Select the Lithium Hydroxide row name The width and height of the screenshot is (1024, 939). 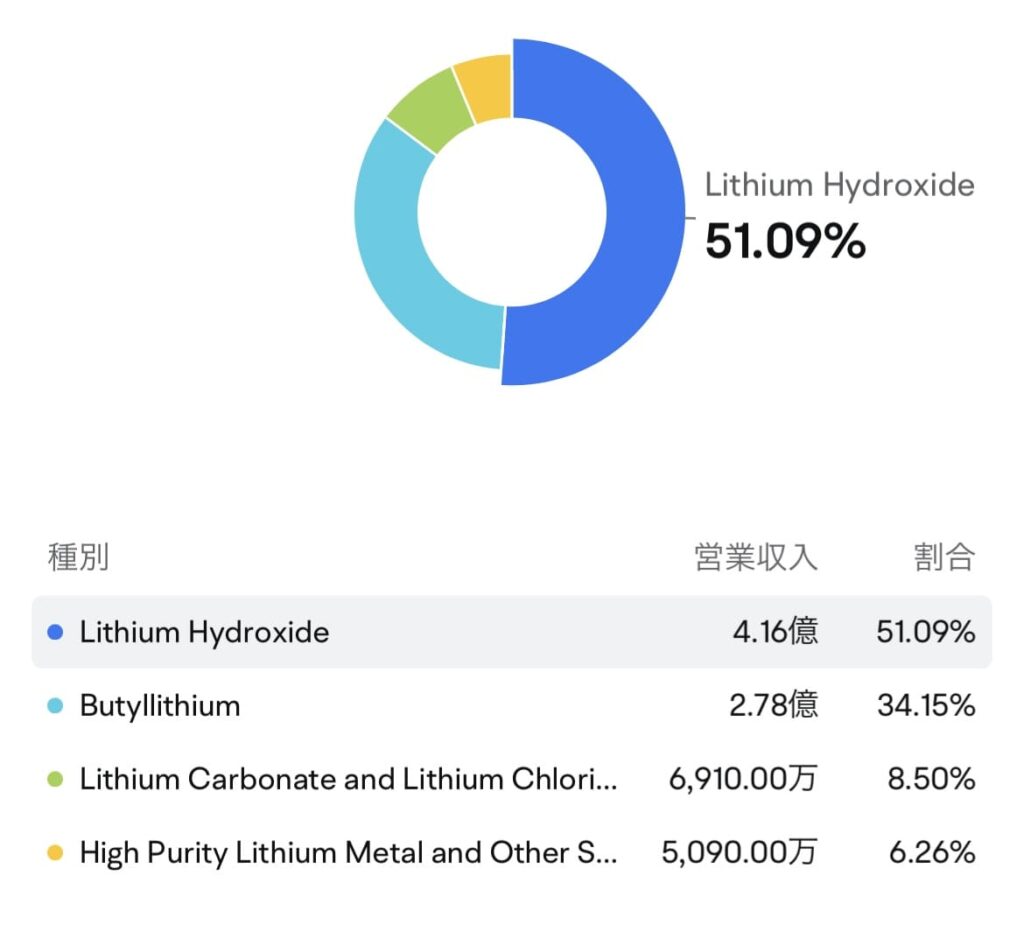pyautogui.click(x=204, y=632)
